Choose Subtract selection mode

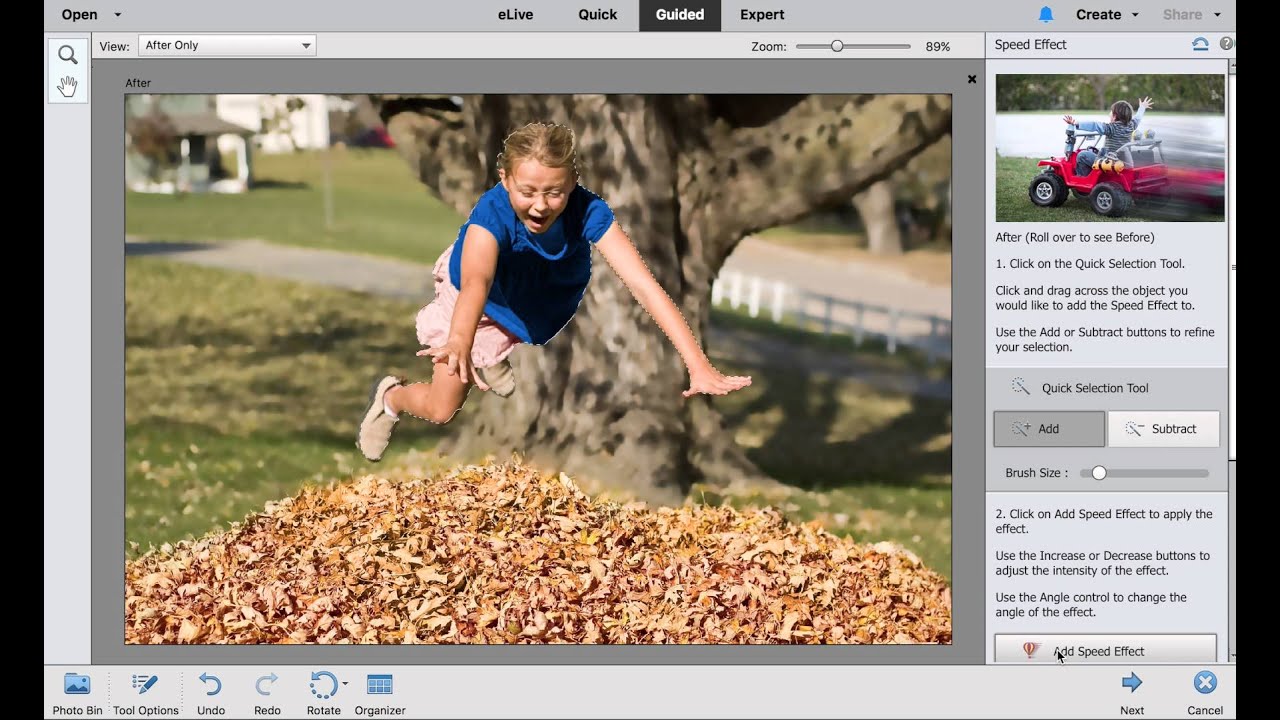click(x=1164, y=428)
